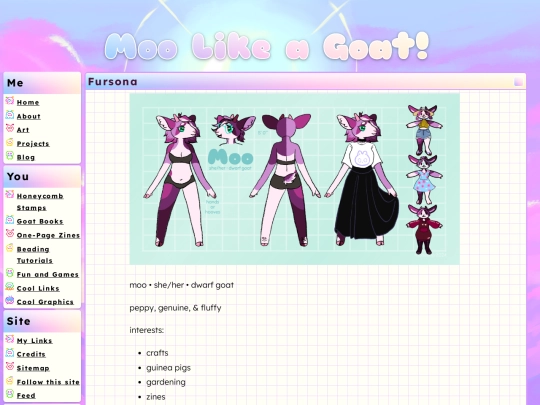
Task: Click the icon next to Blog
Action: (x=10, y=155)
